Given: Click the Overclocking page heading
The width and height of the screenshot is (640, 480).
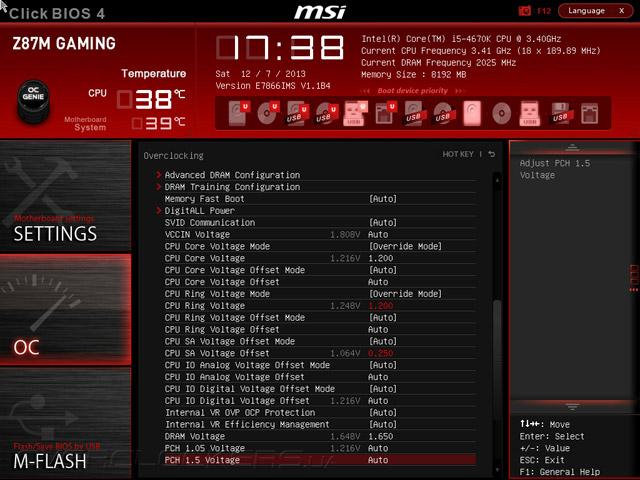Looking at the screenshot, I should pyautogui.click(x=173, y=156).
